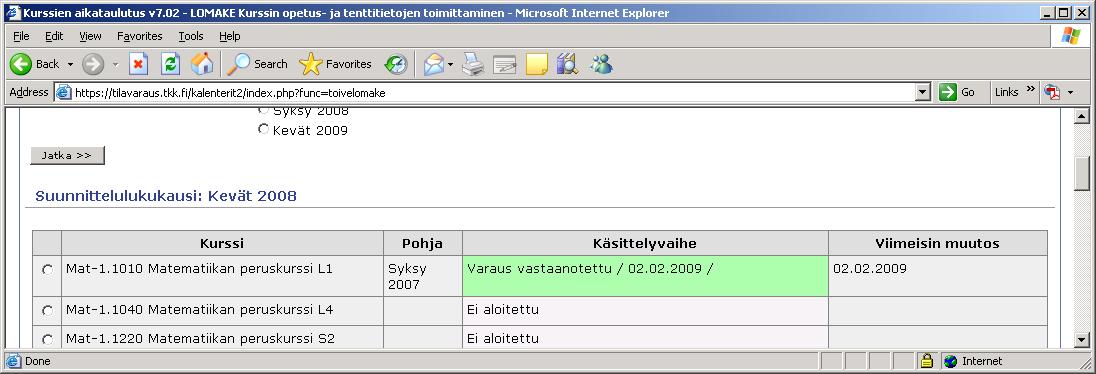Screen dimensions: 1096x374
Task: Click the green Varaus vastaanotettu status cell
Action: point(645,275)
